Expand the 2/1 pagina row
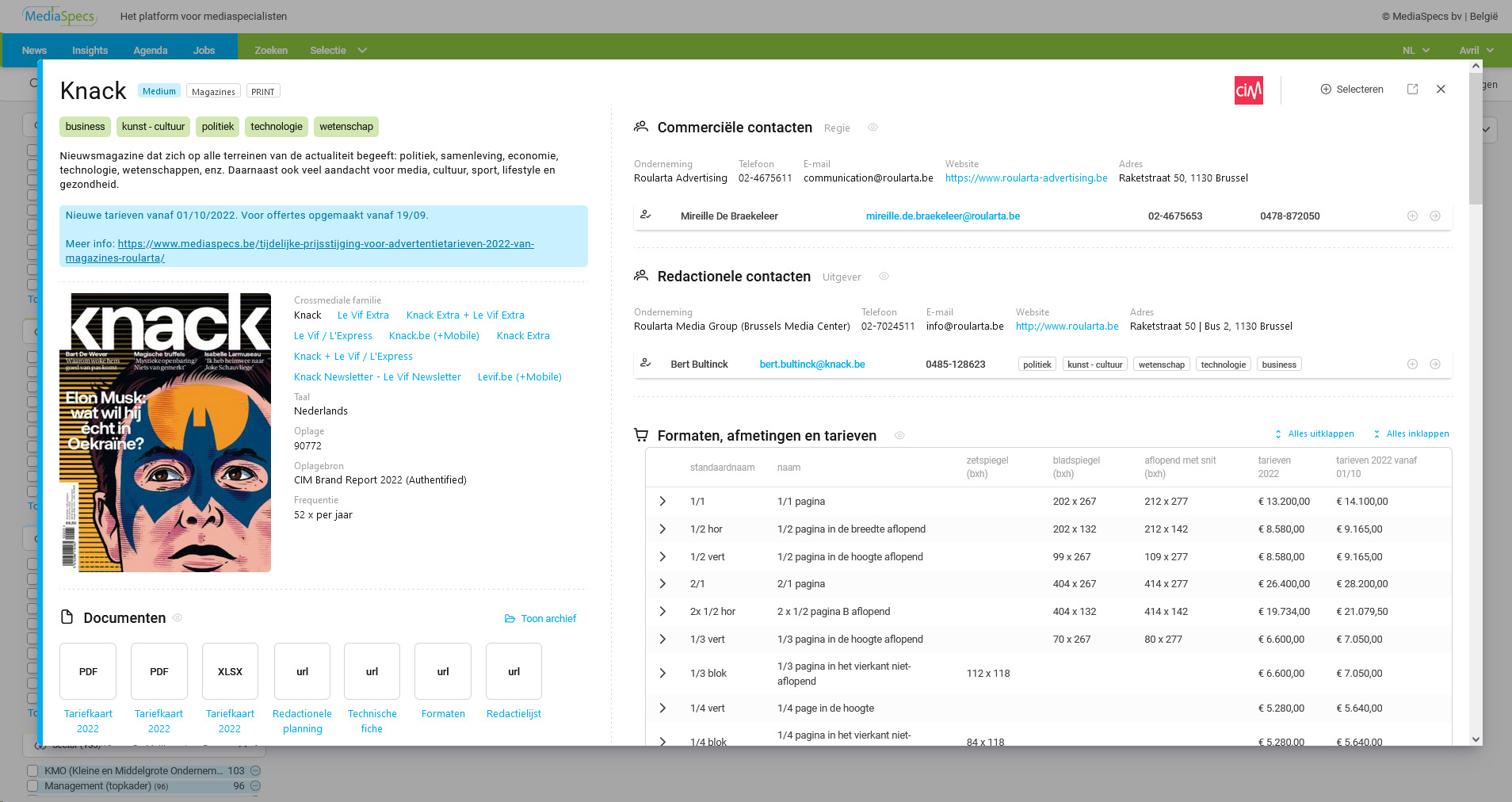 662,584
